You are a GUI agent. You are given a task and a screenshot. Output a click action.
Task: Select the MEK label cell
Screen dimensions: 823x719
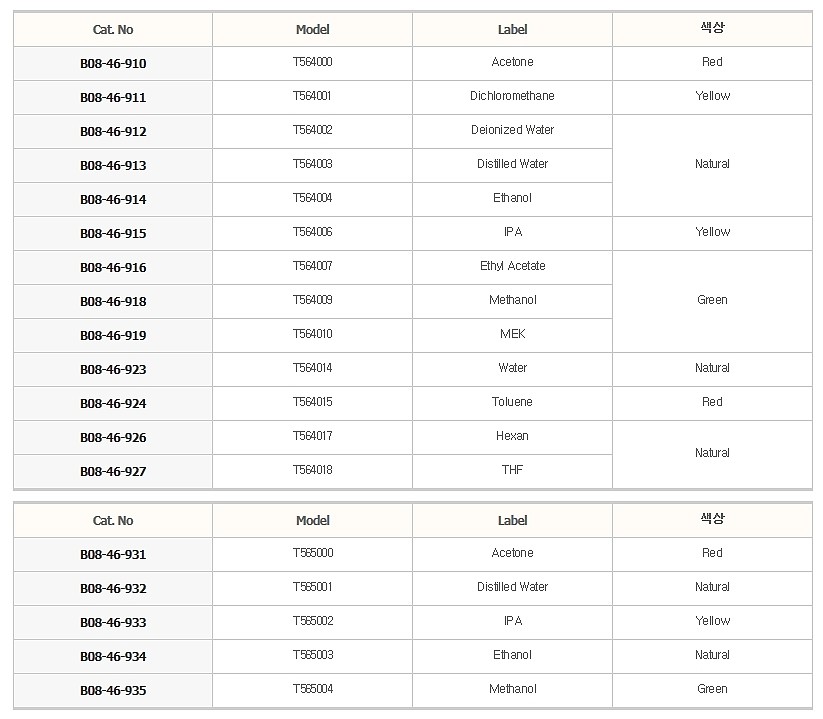tap(512, 334)
